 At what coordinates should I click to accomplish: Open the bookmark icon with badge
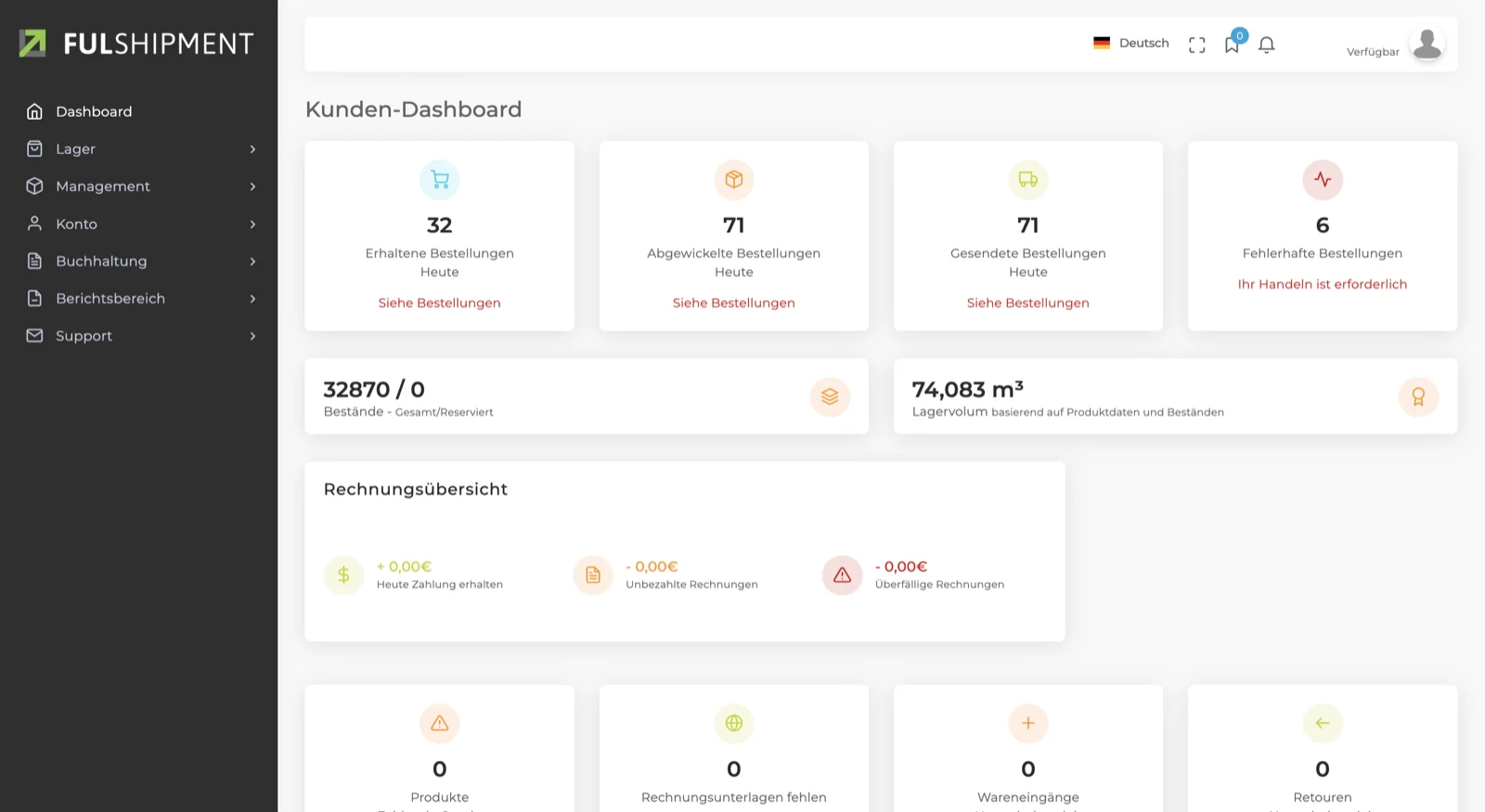click(1233, 43)
